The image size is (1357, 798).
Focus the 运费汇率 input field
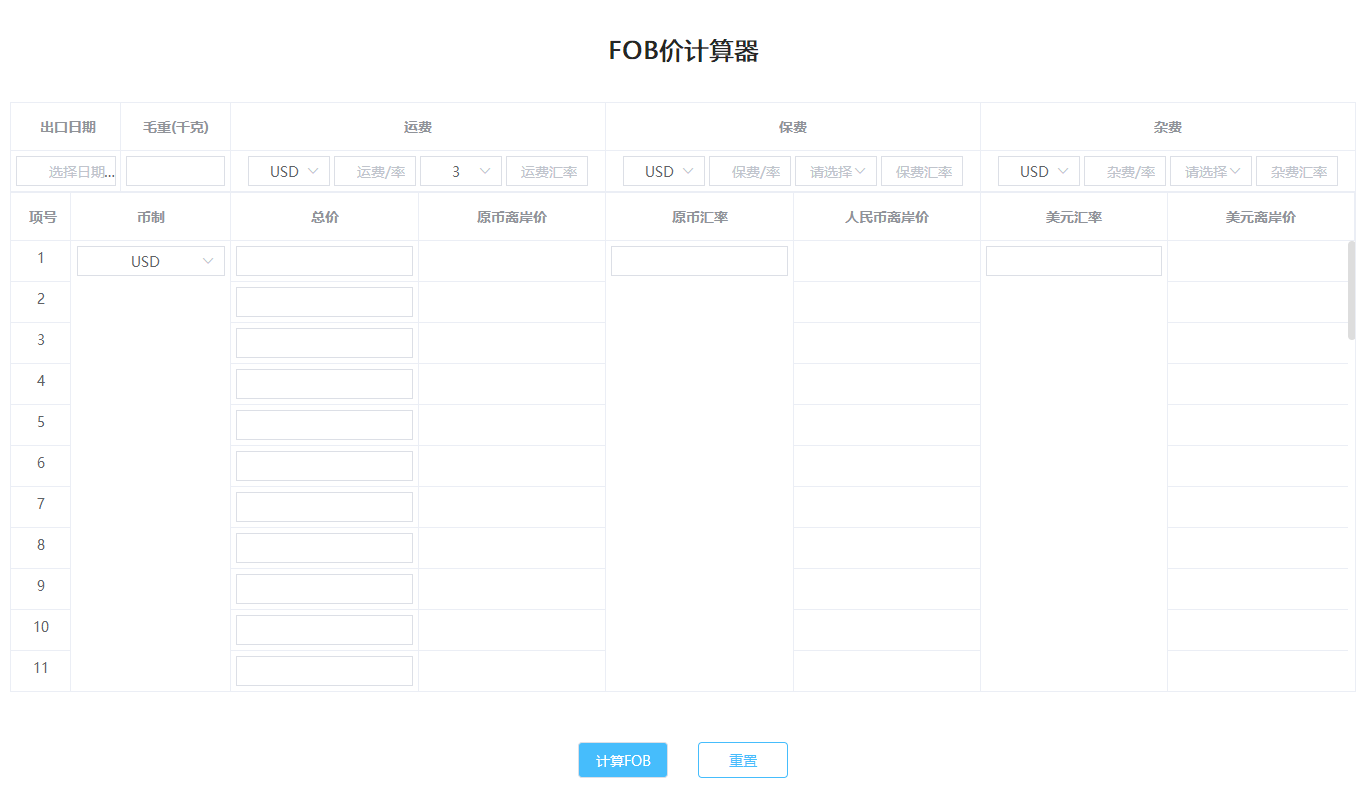(x=547, y=171)
